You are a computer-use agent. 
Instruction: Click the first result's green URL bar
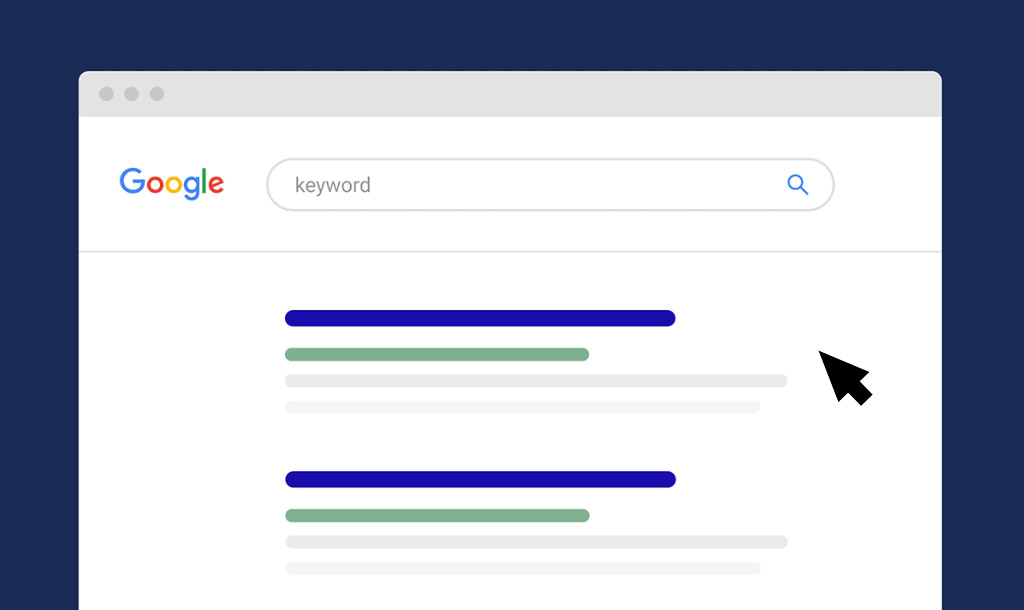437,354
